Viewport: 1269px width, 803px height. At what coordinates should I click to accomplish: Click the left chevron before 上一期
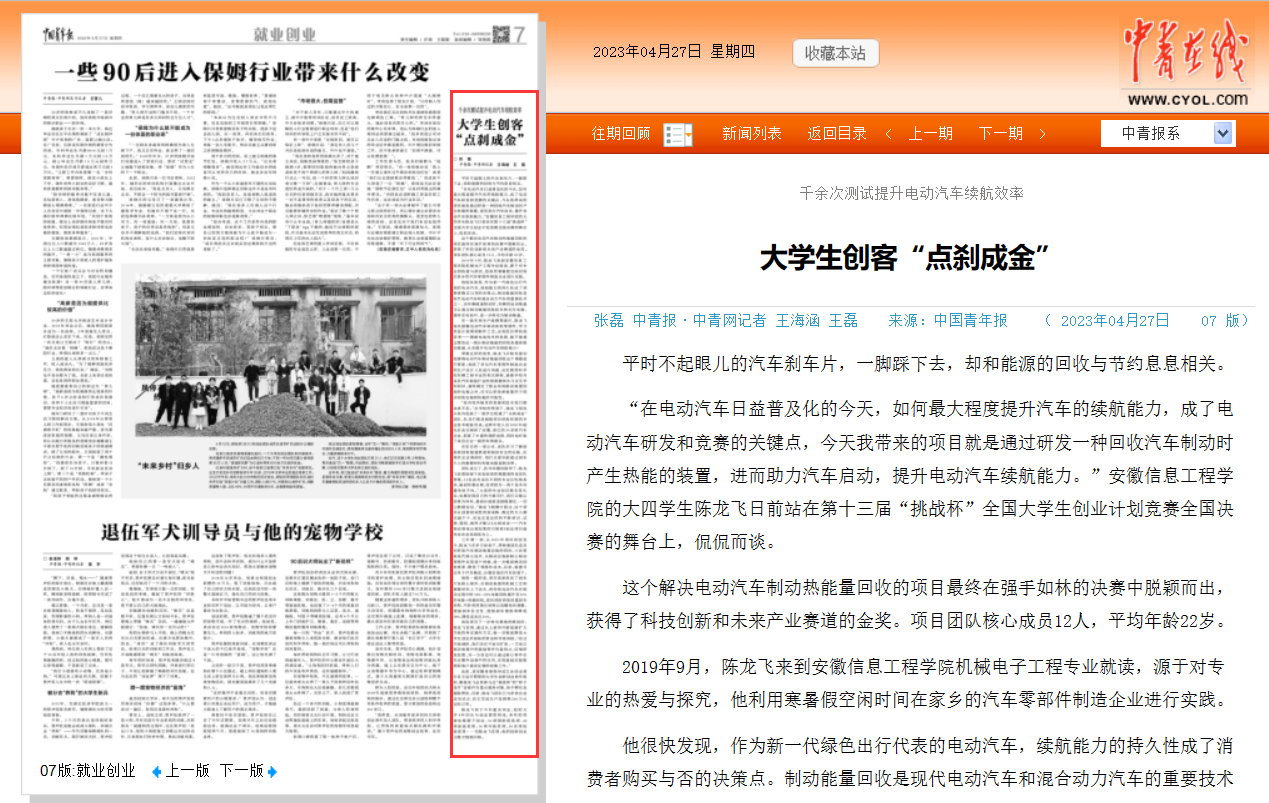[888, 134]
